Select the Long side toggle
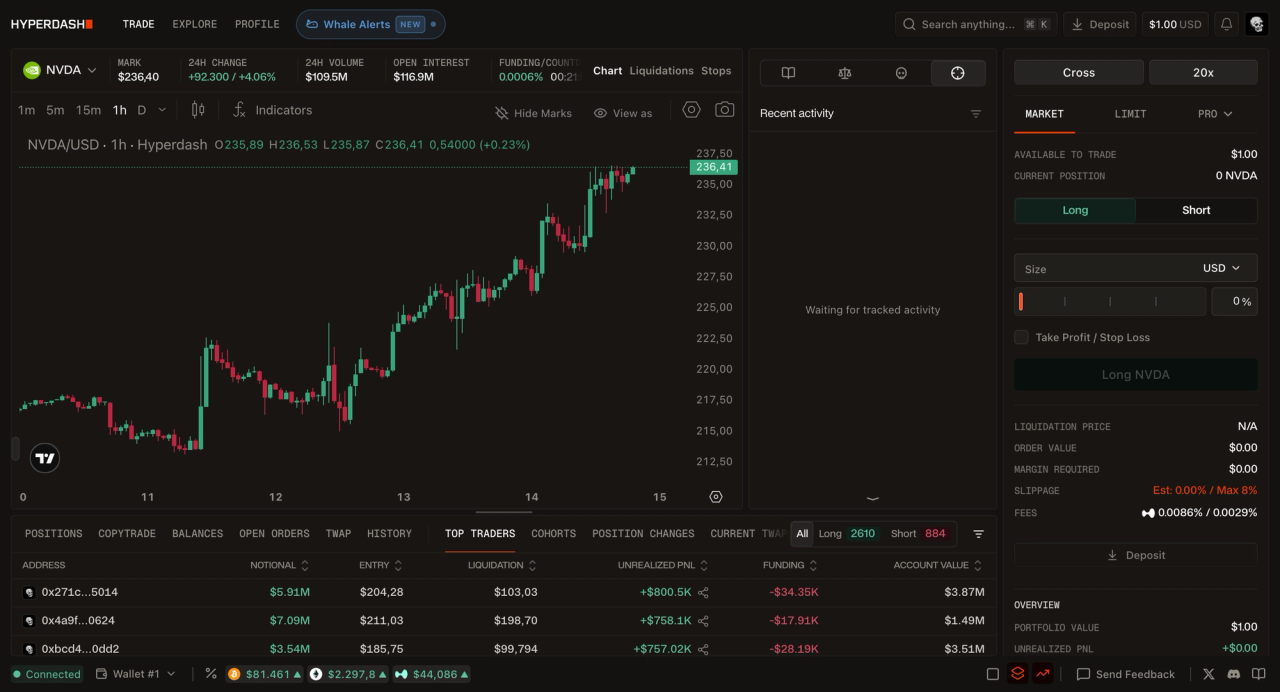 click(1075, 210)
